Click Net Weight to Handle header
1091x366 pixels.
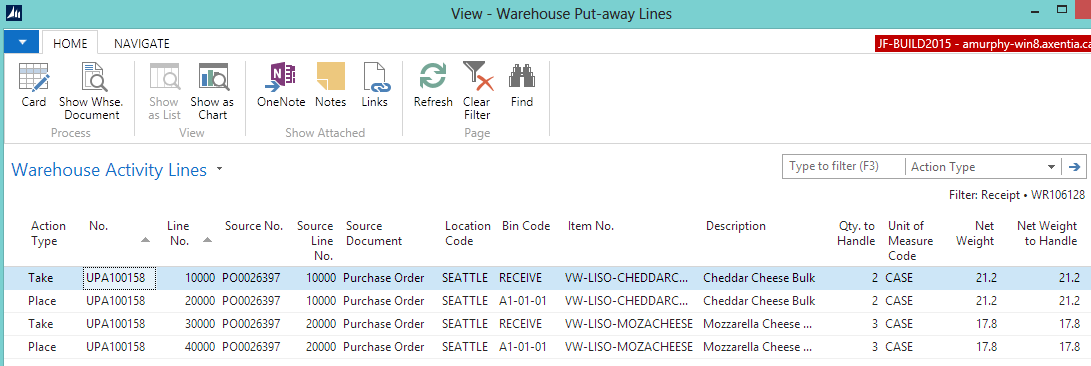pyautogui.click(x=1047, y=233)
